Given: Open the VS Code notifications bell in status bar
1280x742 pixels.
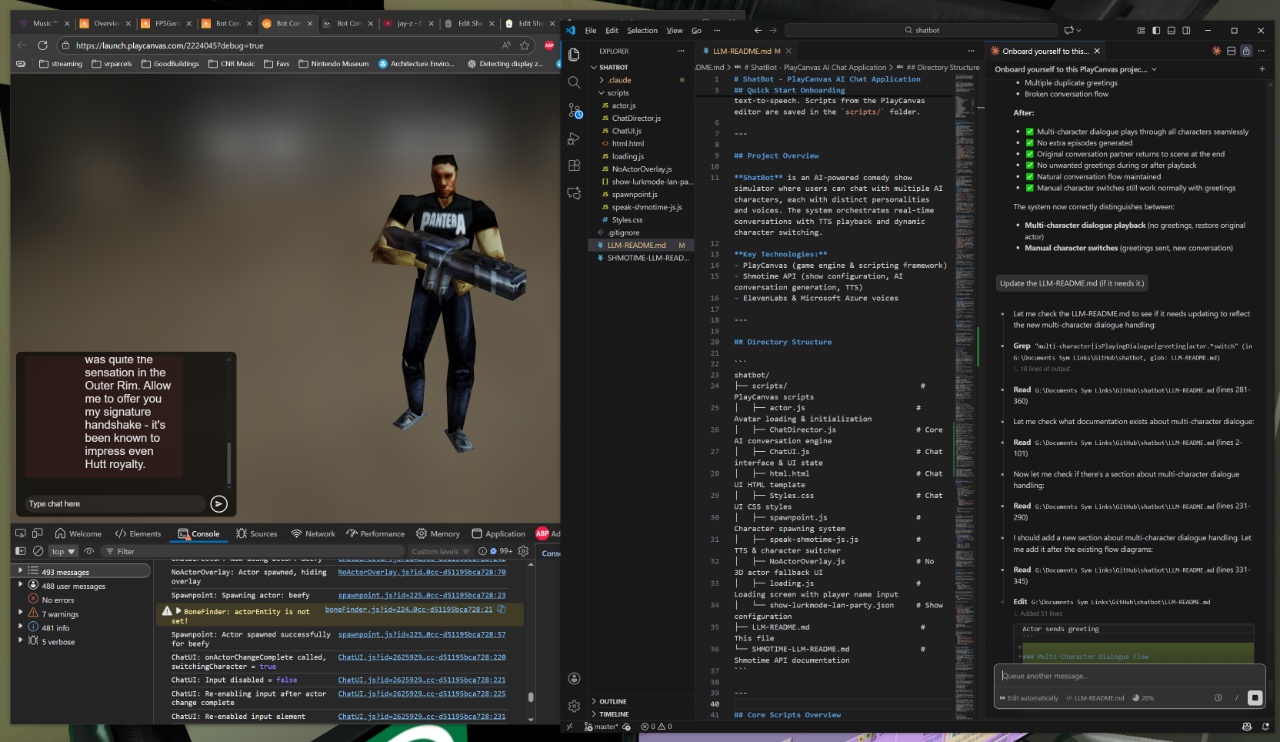Looking at the screenshot, I should point(1263,726).
